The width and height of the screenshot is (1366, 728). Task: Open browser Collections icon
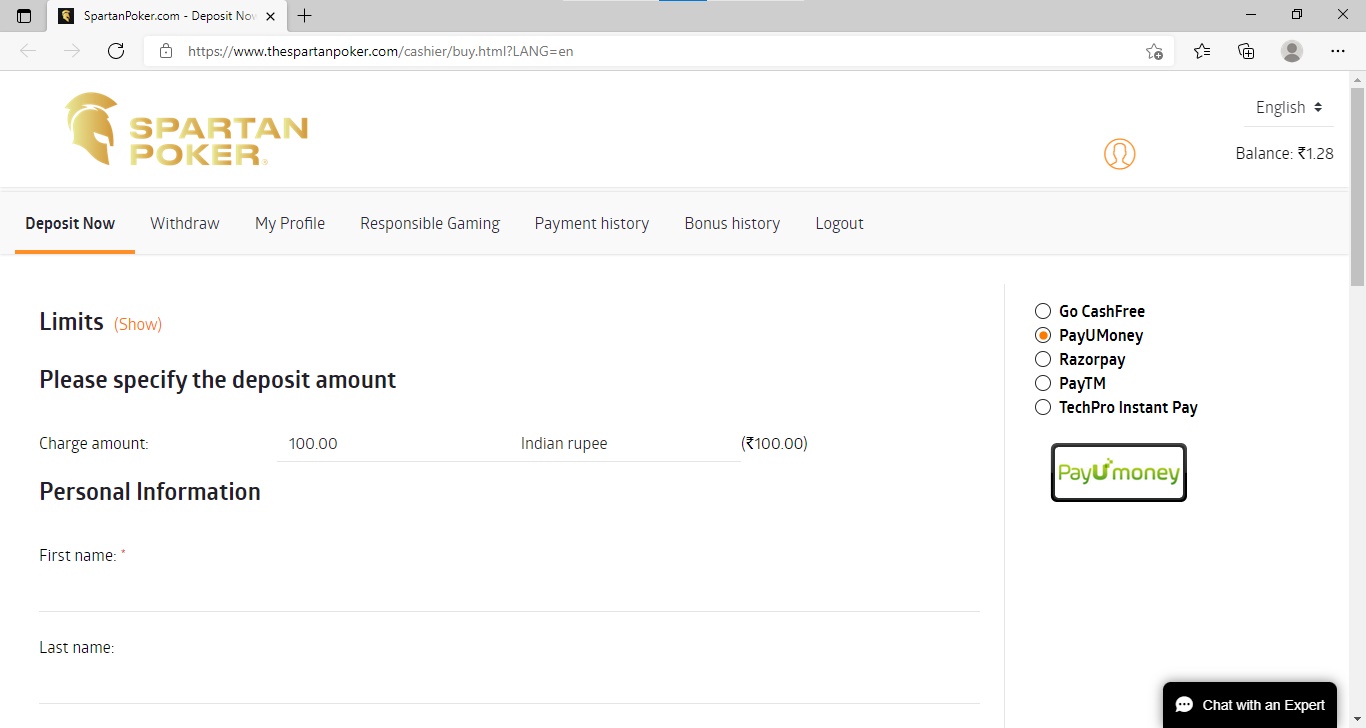click(x=1246, y=51)
